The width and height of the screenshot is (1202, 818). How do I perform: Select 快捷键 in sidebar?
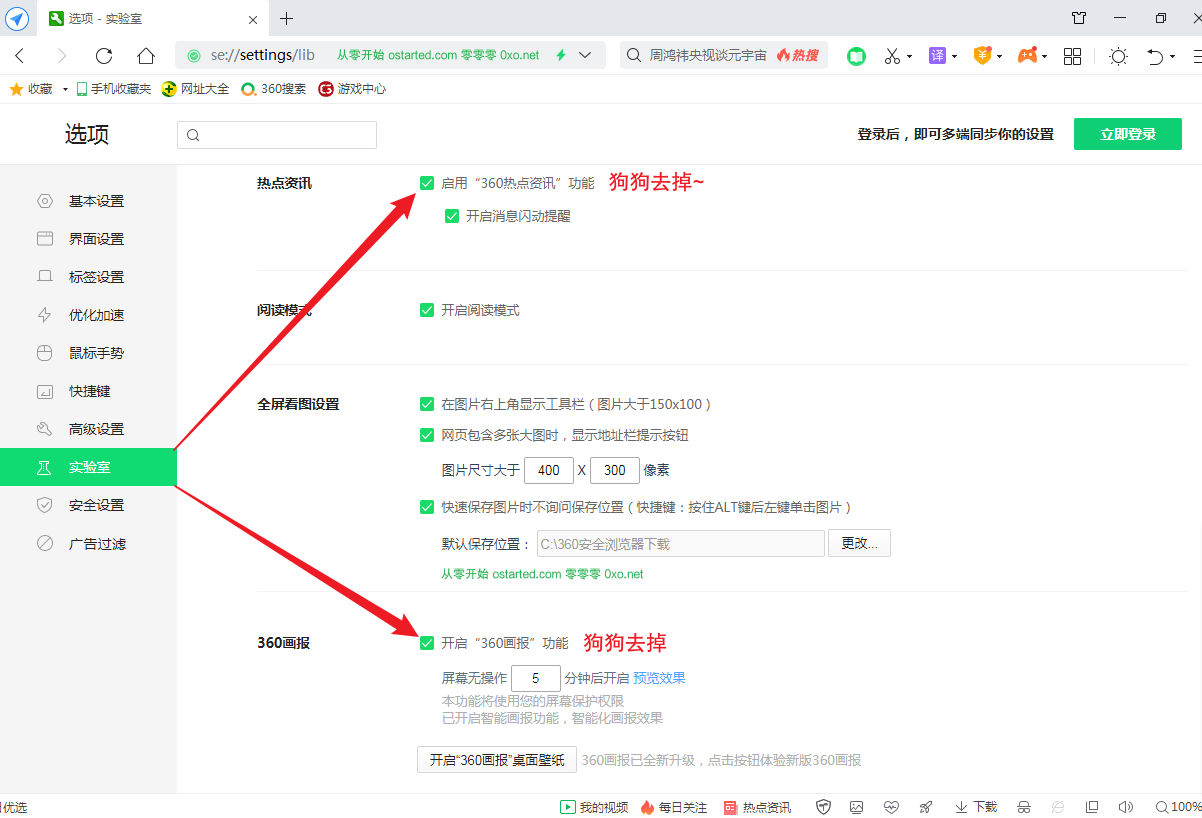point(88,391)
